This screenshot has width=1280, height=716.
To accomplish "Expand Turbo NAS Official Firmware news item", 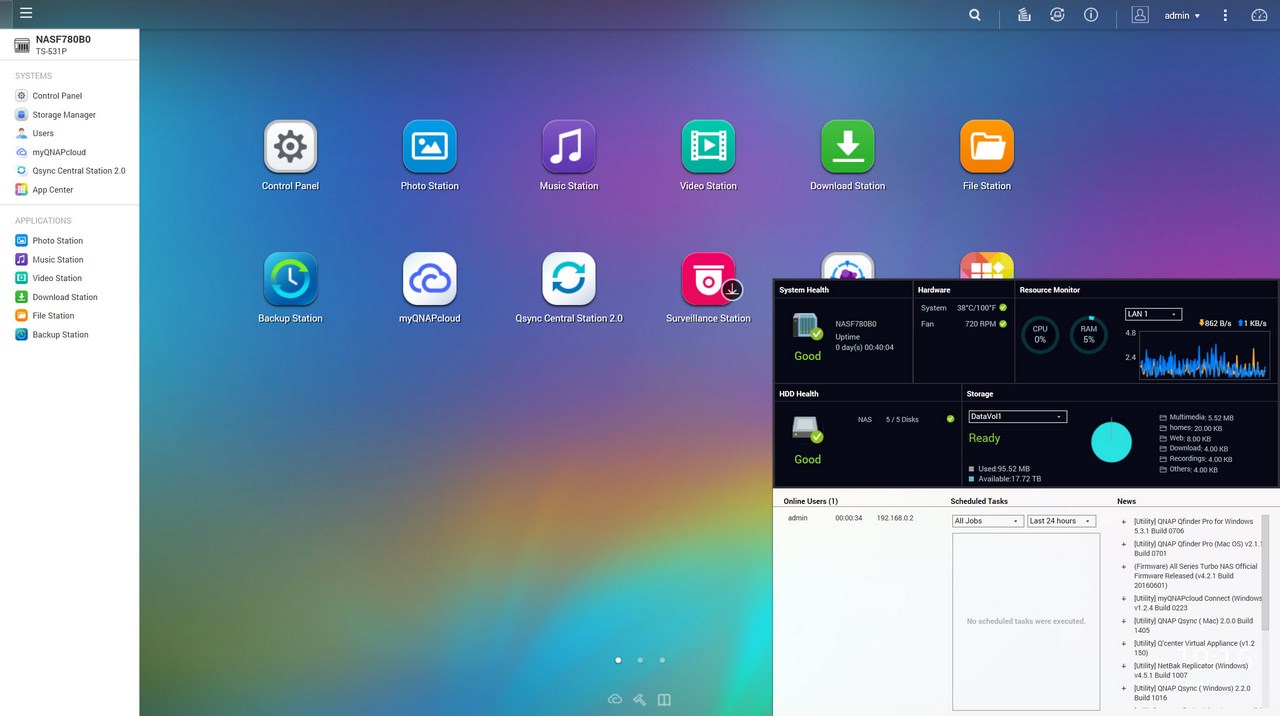I will tap(1124, 567).
